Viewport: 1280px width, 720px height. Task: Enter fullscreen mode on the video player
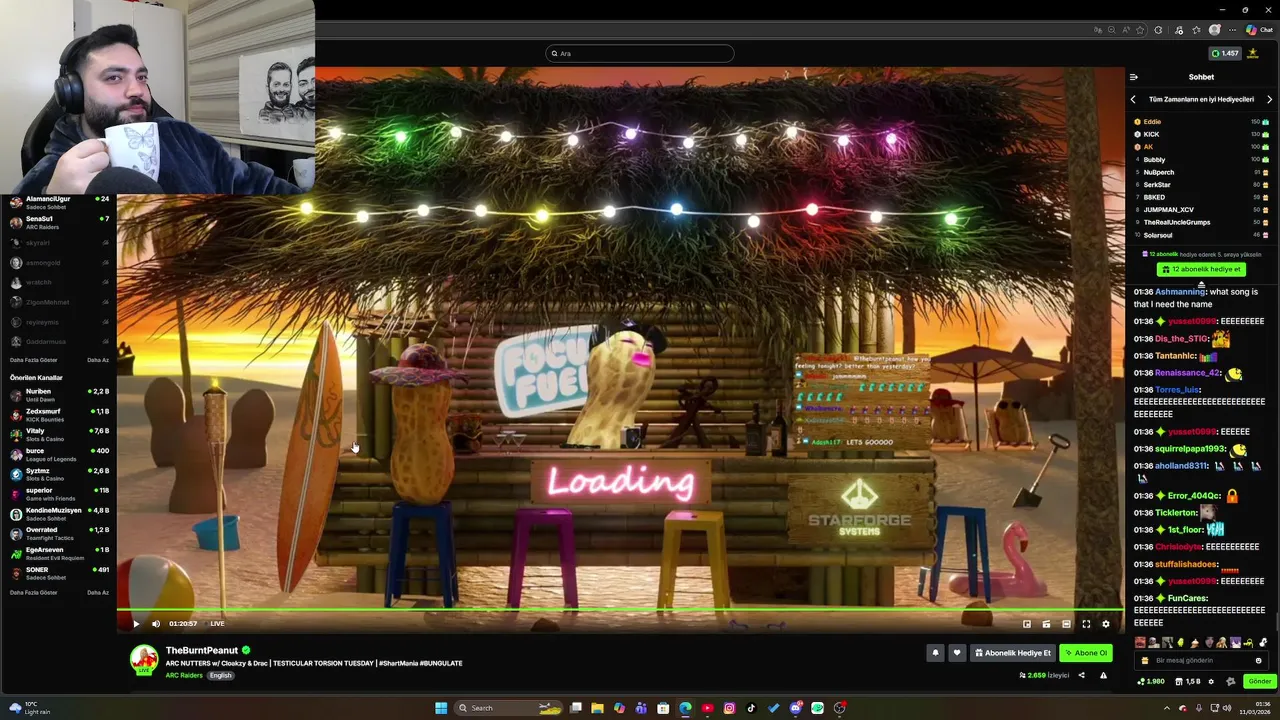coord(1086,624)
